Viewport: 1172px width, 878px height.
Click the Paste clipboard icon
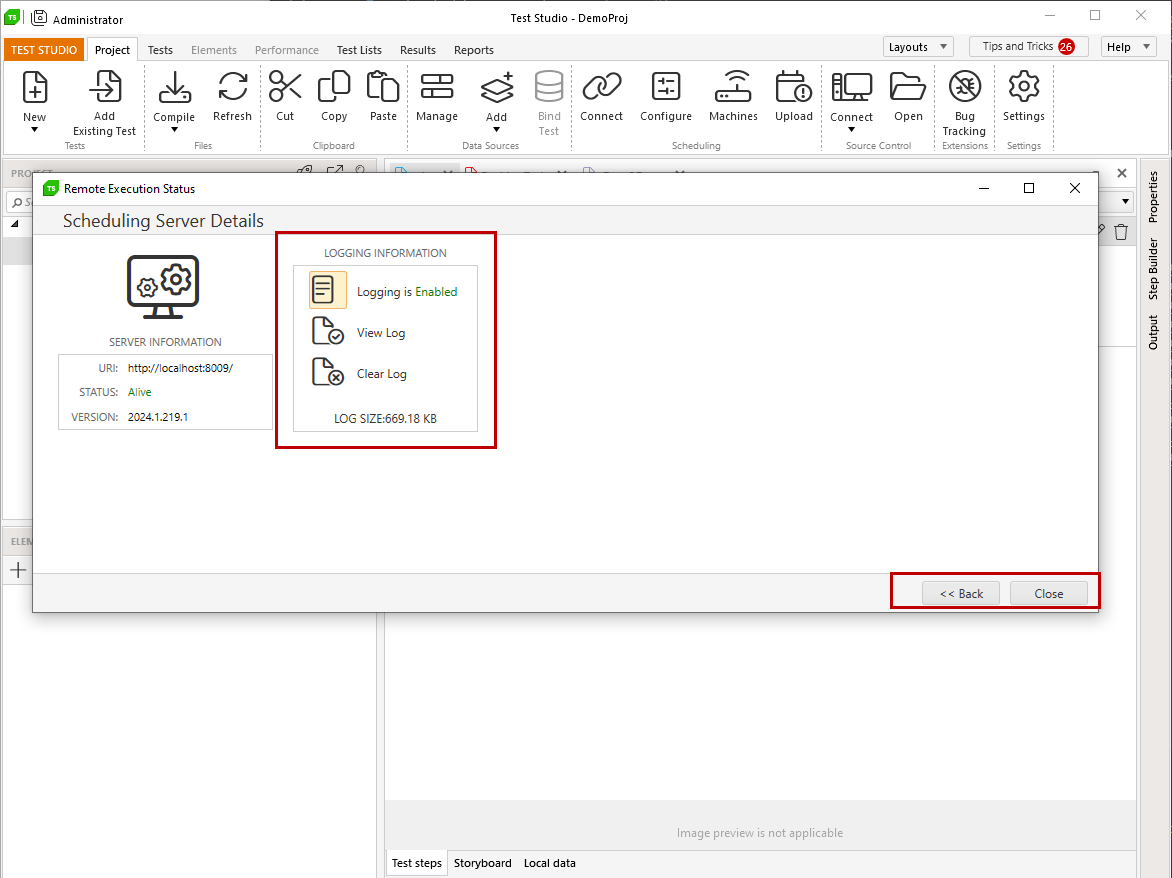click(x=383, y=87)
